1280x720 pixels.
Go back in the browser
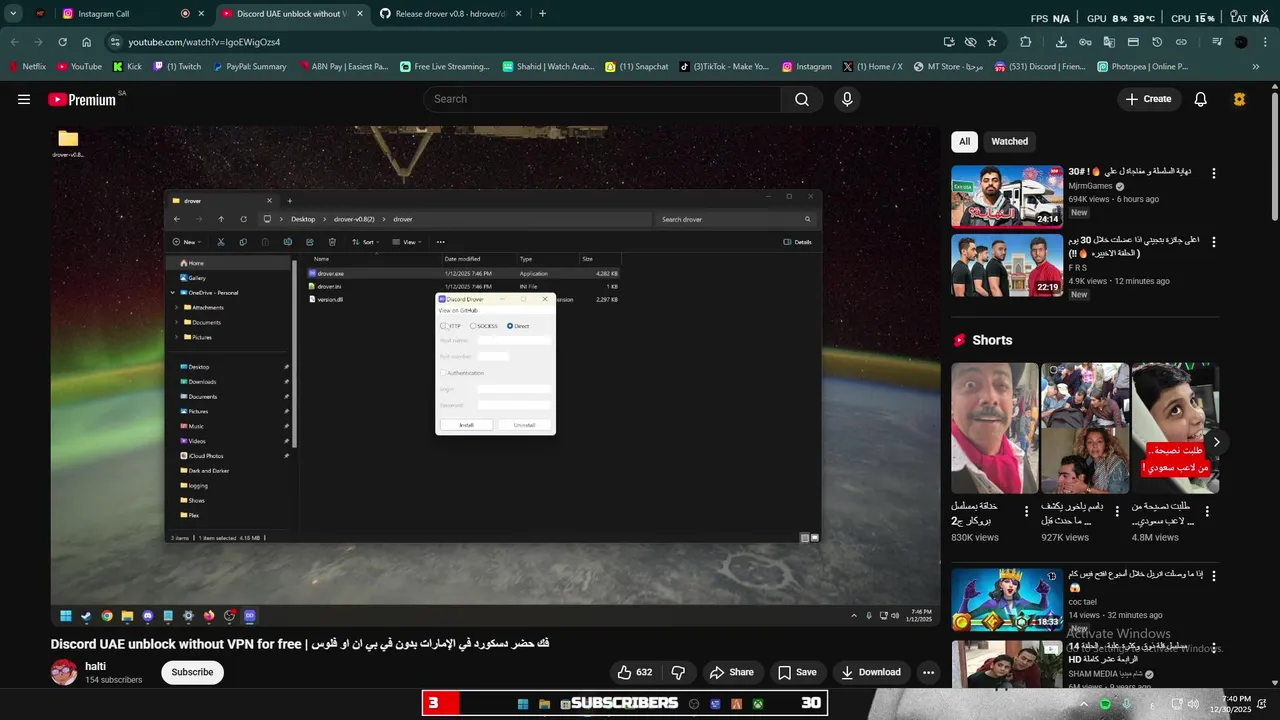tap(15, 42)
